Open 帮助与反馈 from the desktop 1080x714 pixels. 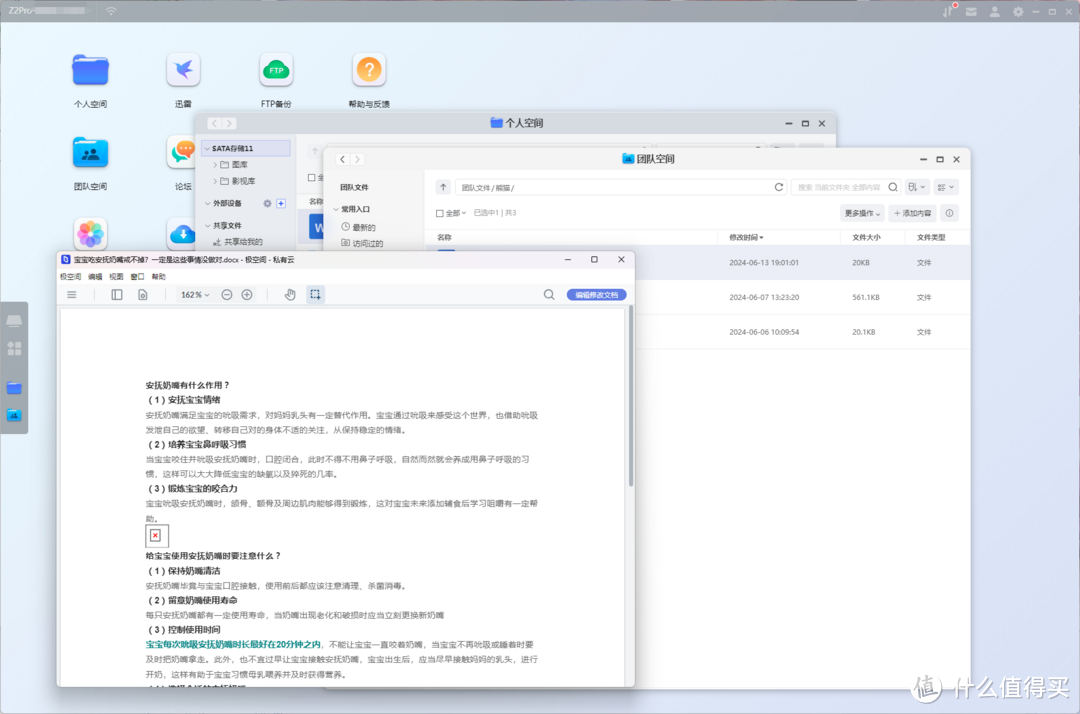(368, 70)
